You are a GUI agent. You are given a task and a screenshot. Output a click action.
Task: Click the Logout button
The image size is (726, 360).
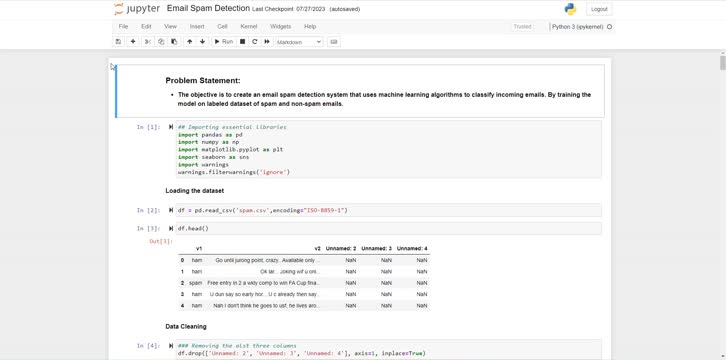(x=599, y=9)
